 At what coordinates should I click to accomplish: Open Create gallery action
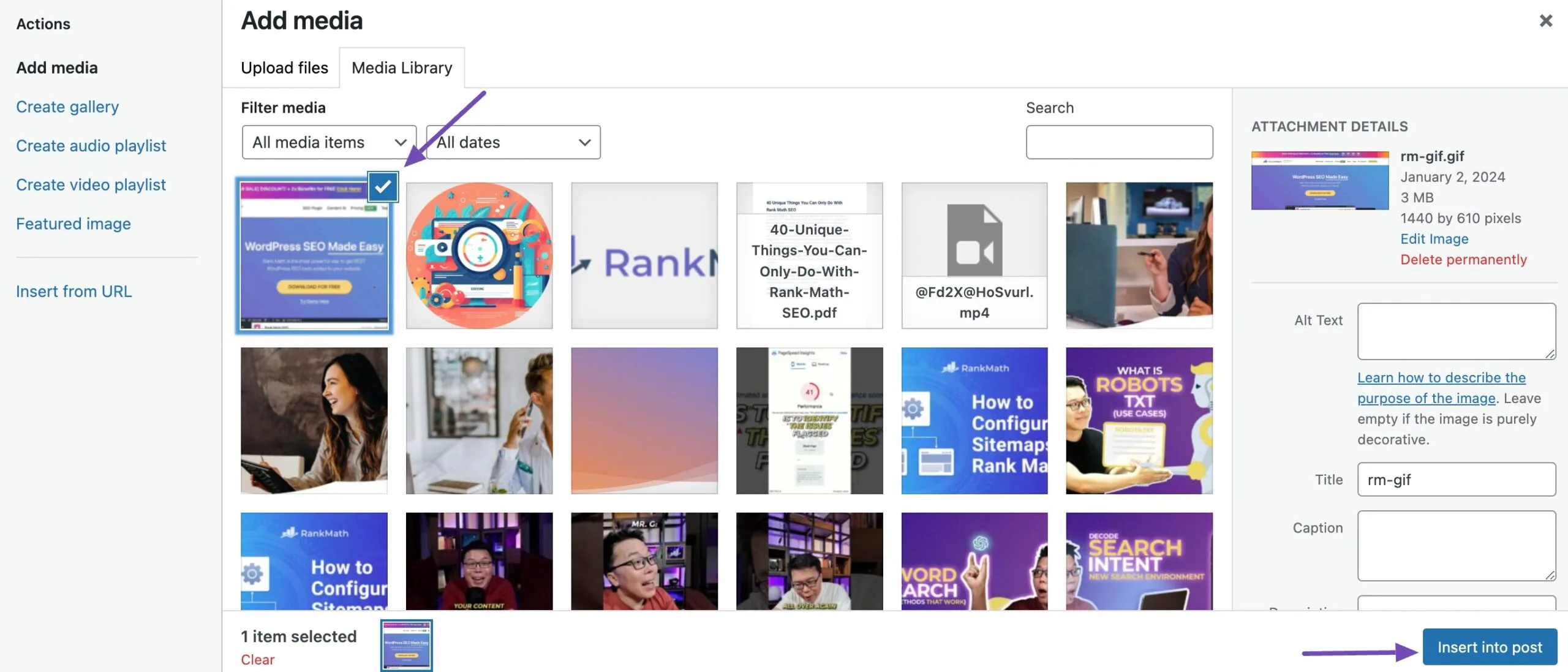tap(67, 107)
